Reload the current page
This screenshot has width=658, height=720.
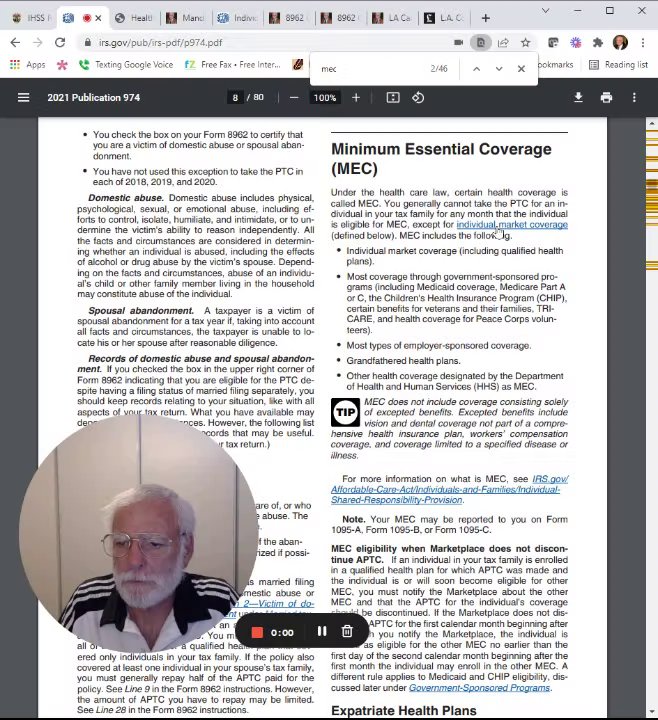tap(60, 43)
